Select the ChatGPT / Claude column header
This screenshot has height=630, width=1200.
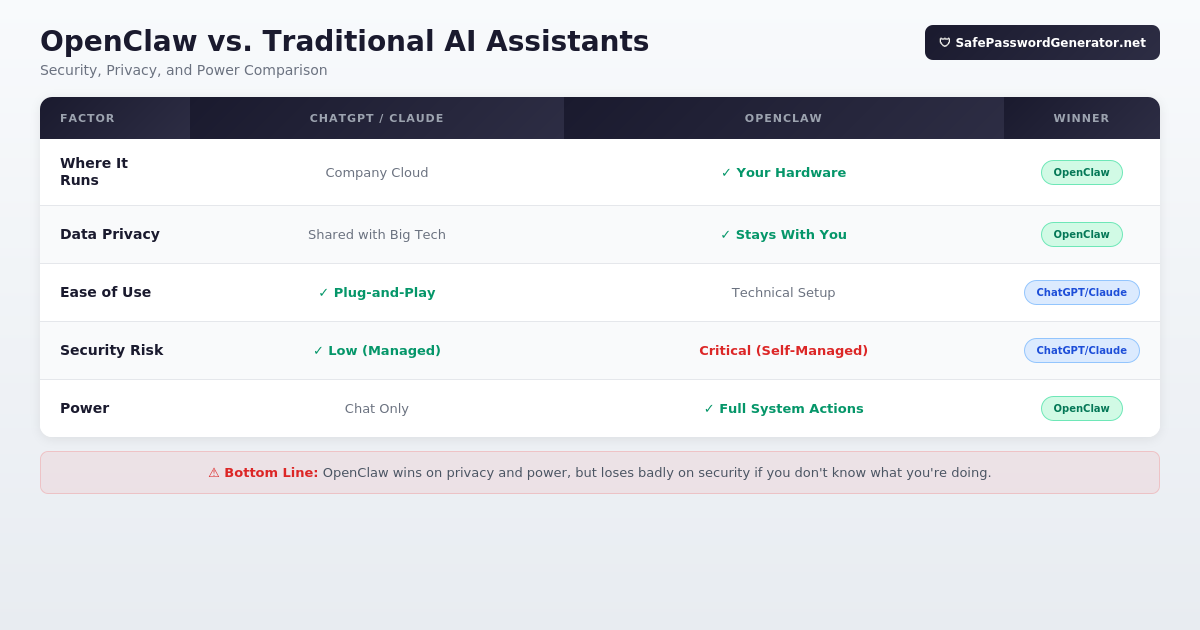(377, 119)
